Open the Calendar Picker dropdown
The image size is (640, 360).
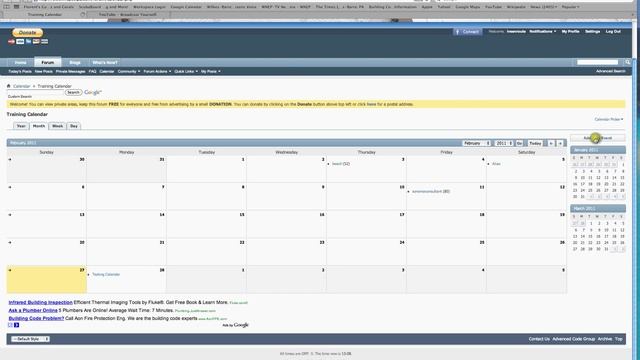[609, 119]
